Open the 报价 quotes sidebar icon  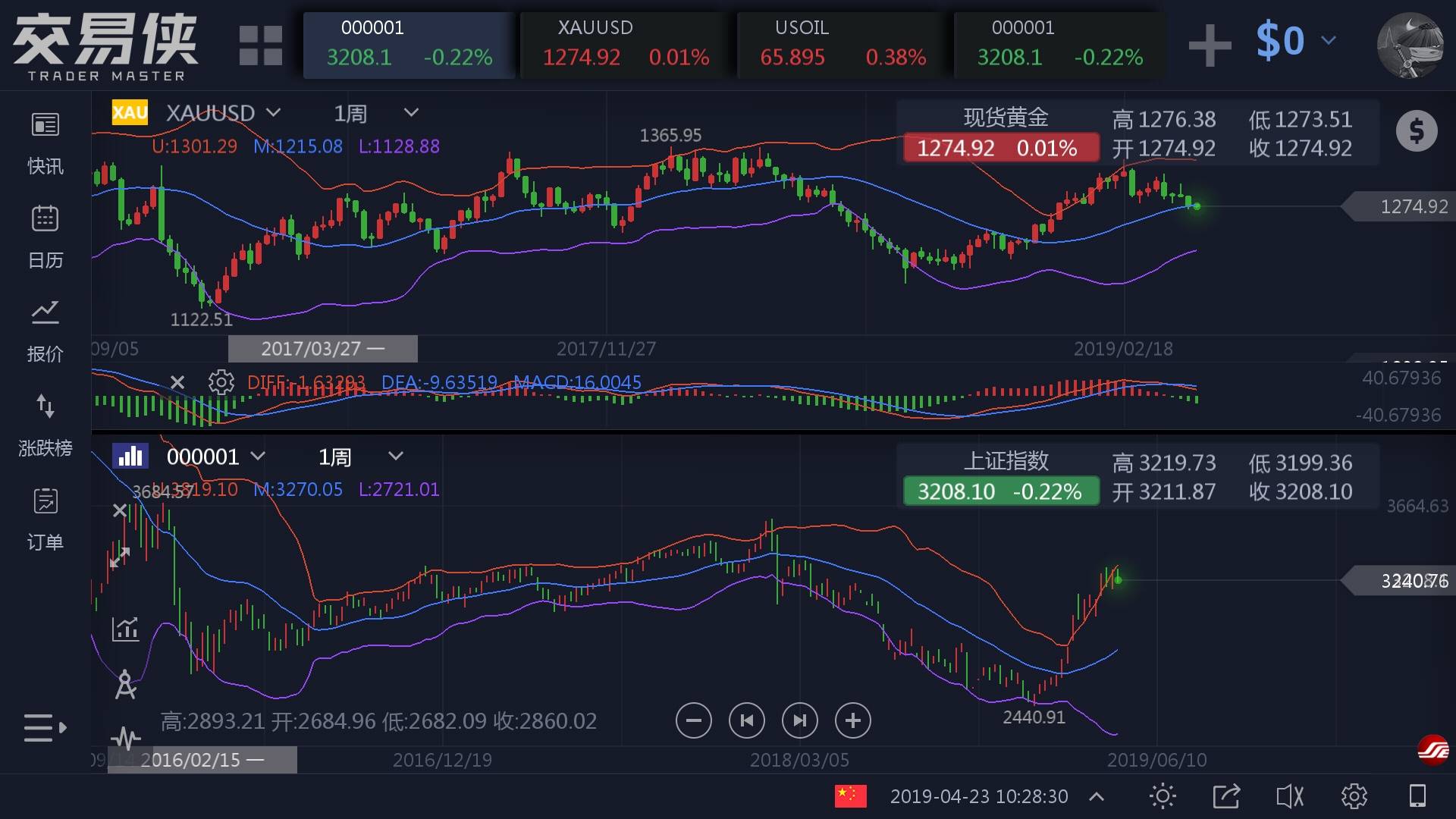tap(45, 312)
